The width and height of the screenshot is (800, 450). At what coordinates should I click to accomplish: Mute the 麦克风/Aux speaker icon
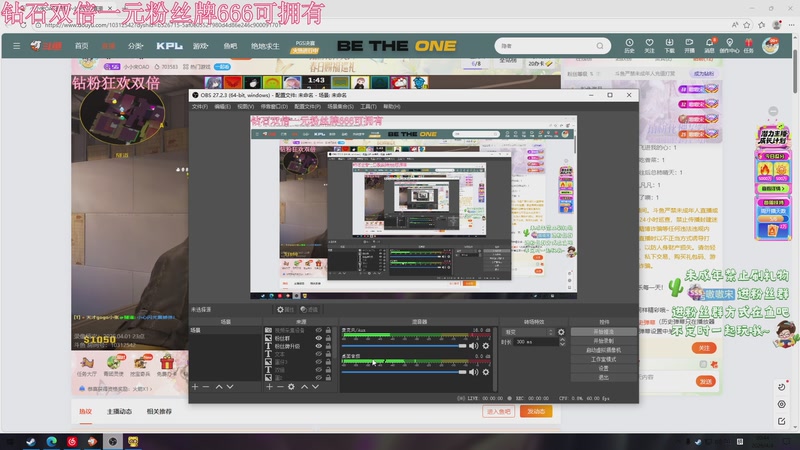(474, 346)
